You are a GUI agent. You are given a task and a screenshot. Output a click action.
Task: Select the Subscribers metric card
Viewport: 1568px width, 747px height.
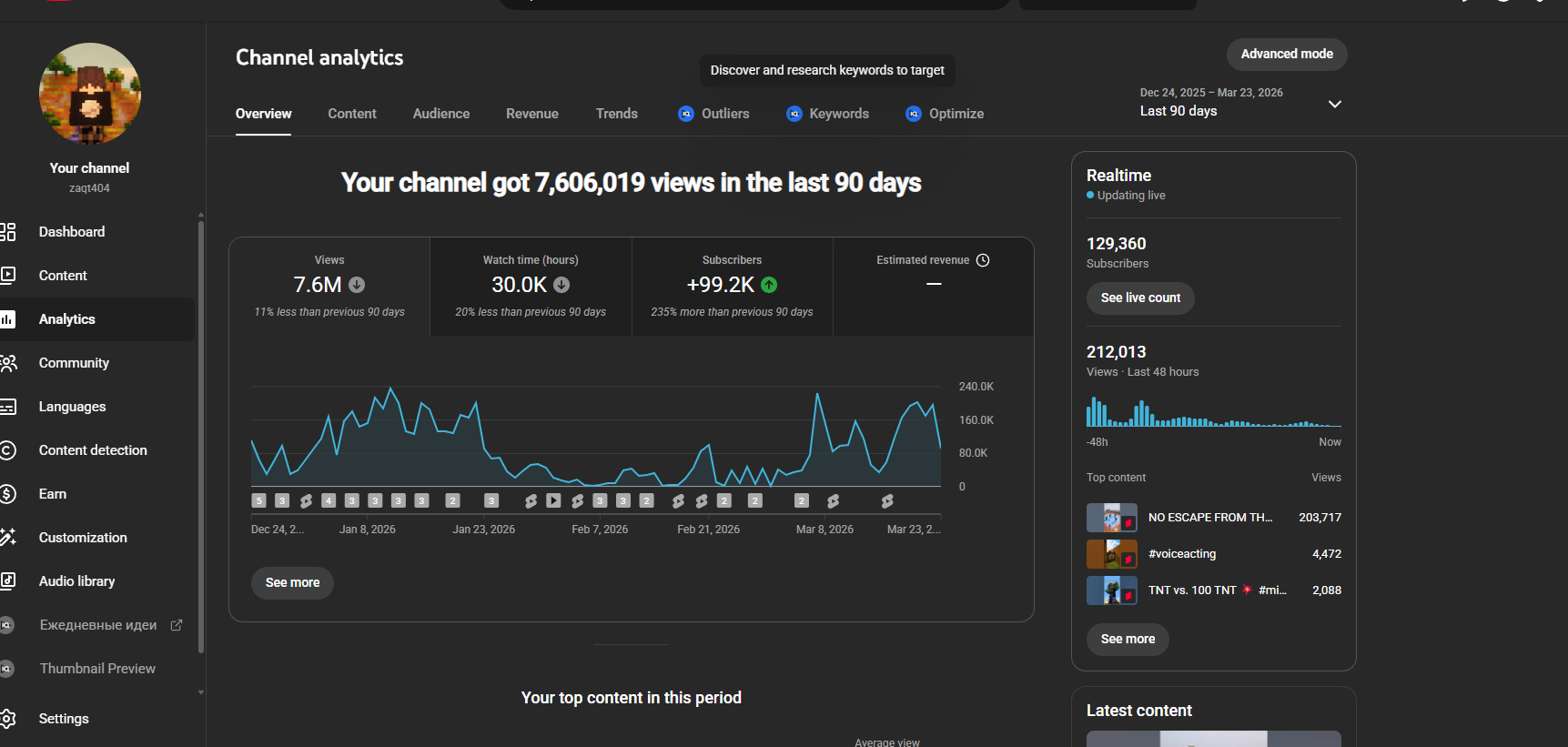coord(732,287)
